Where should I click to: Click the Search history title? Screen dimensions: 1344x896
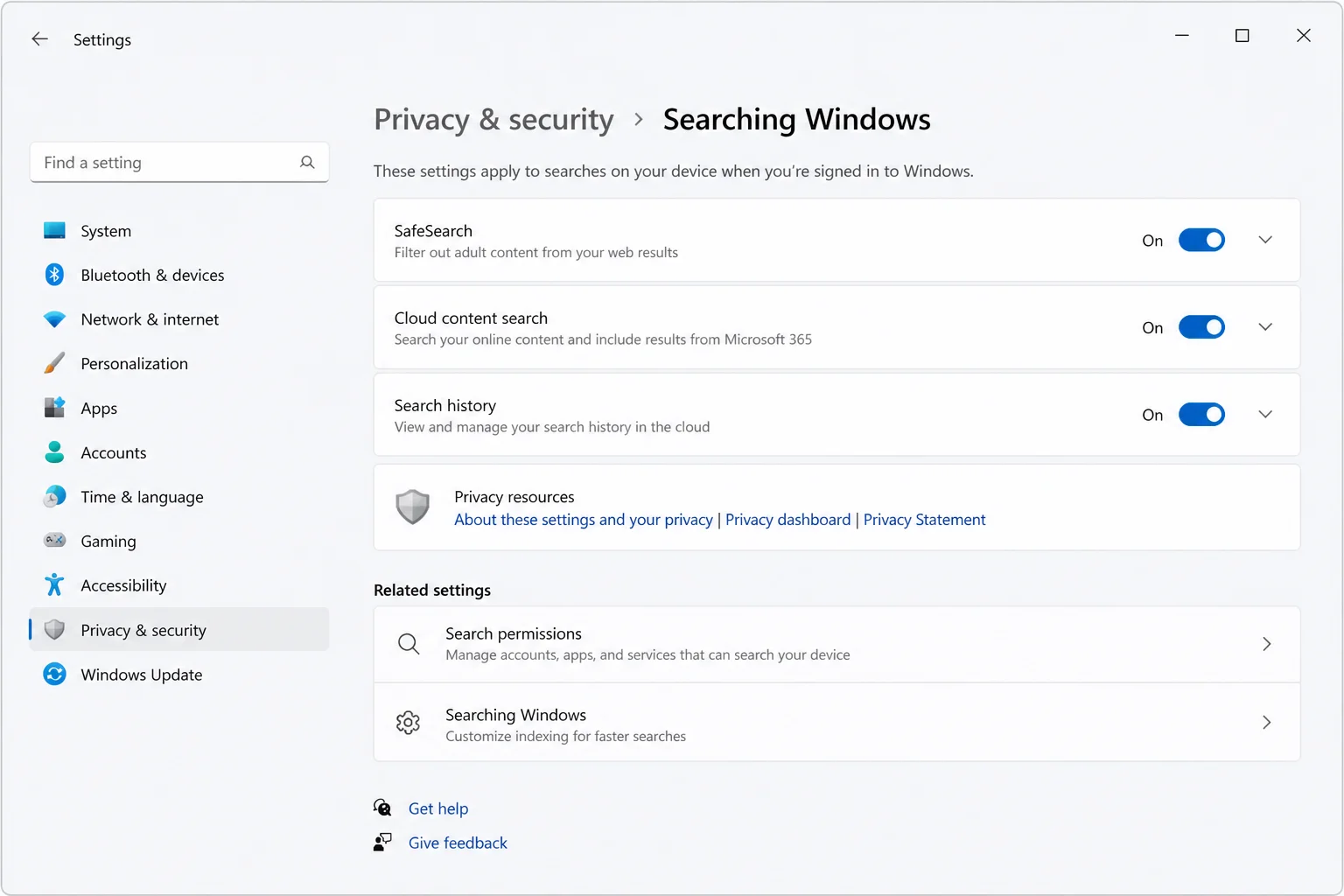444,406
